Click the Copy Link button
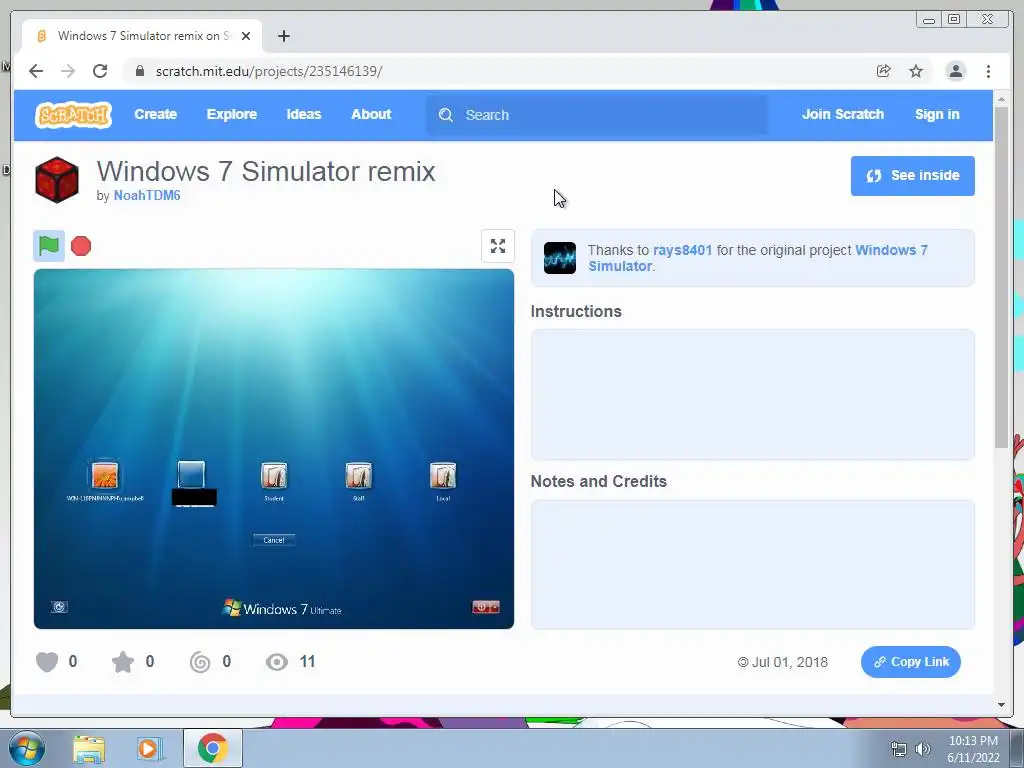 click(x=910, y=662)
